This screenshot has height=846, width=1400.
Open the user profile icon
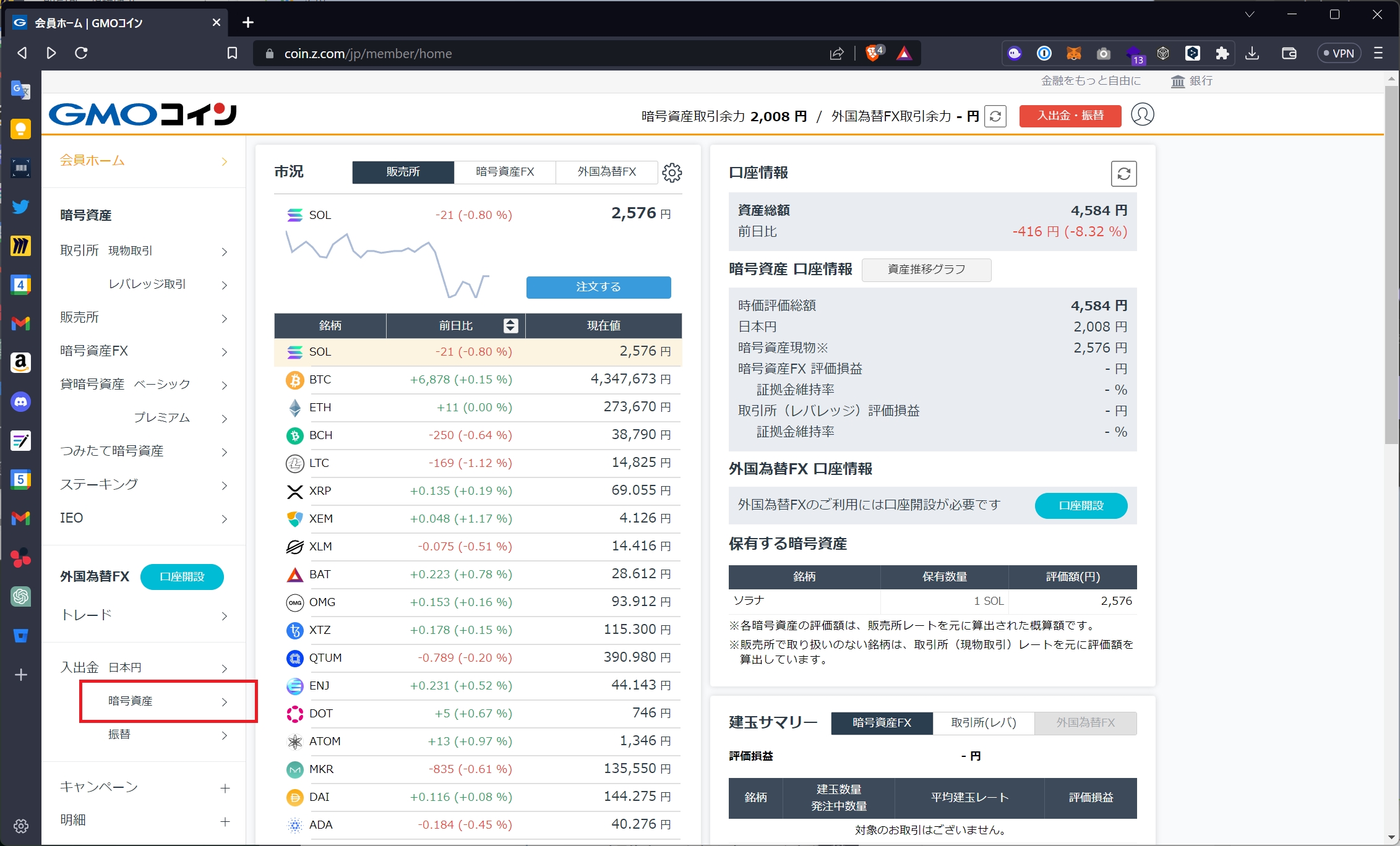(1142, 115)
